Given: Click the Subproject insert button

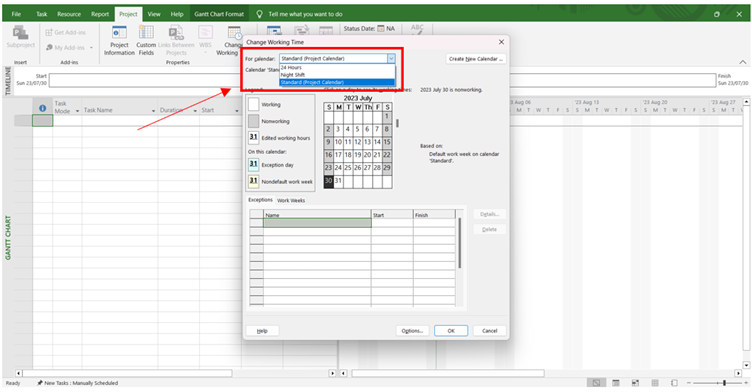Looking at the screenshot, I should pos(21,37).
